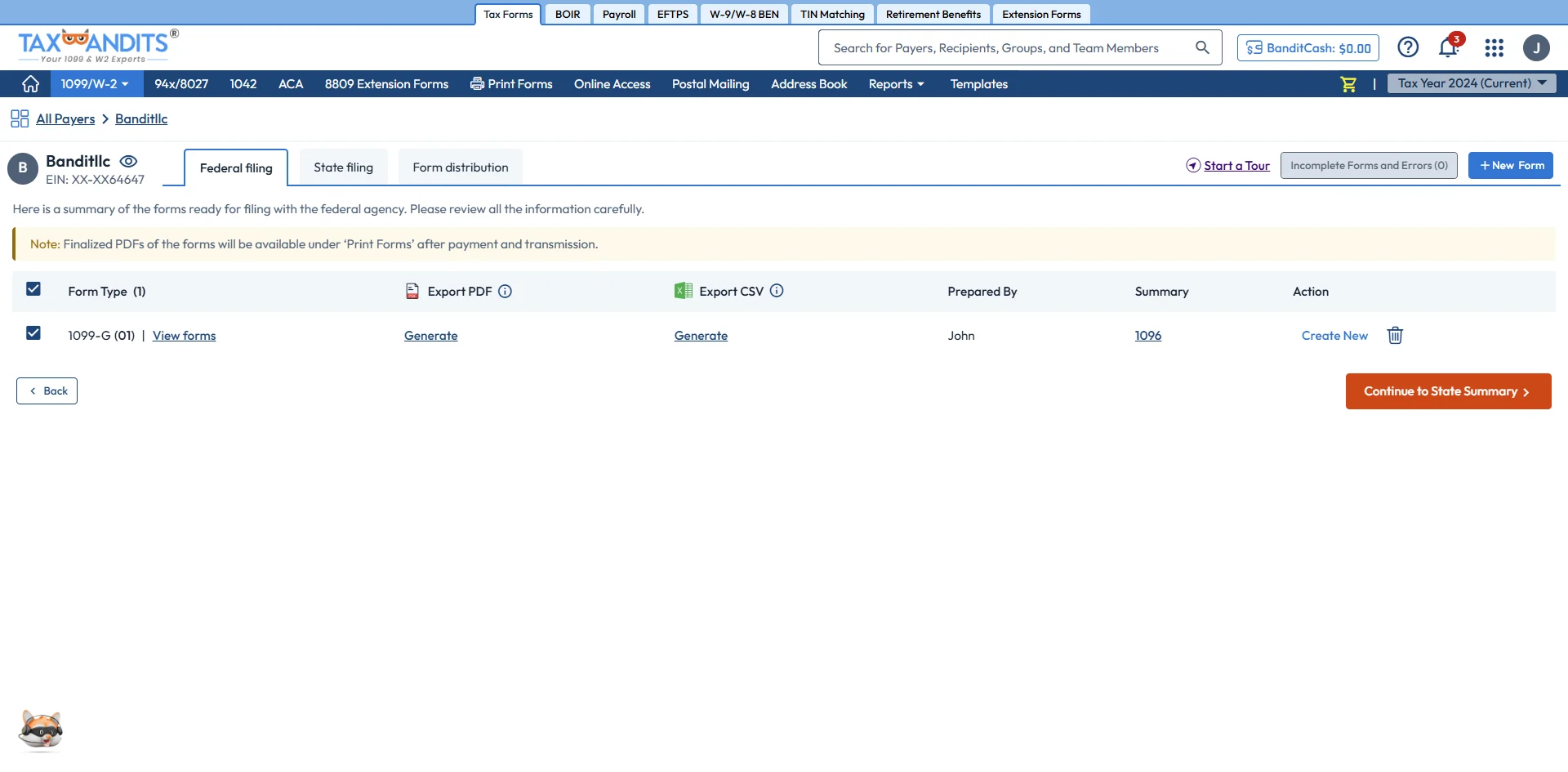1568x772 pixels.
Task: Click the All Payers grid icon
Action: [20, 118]
